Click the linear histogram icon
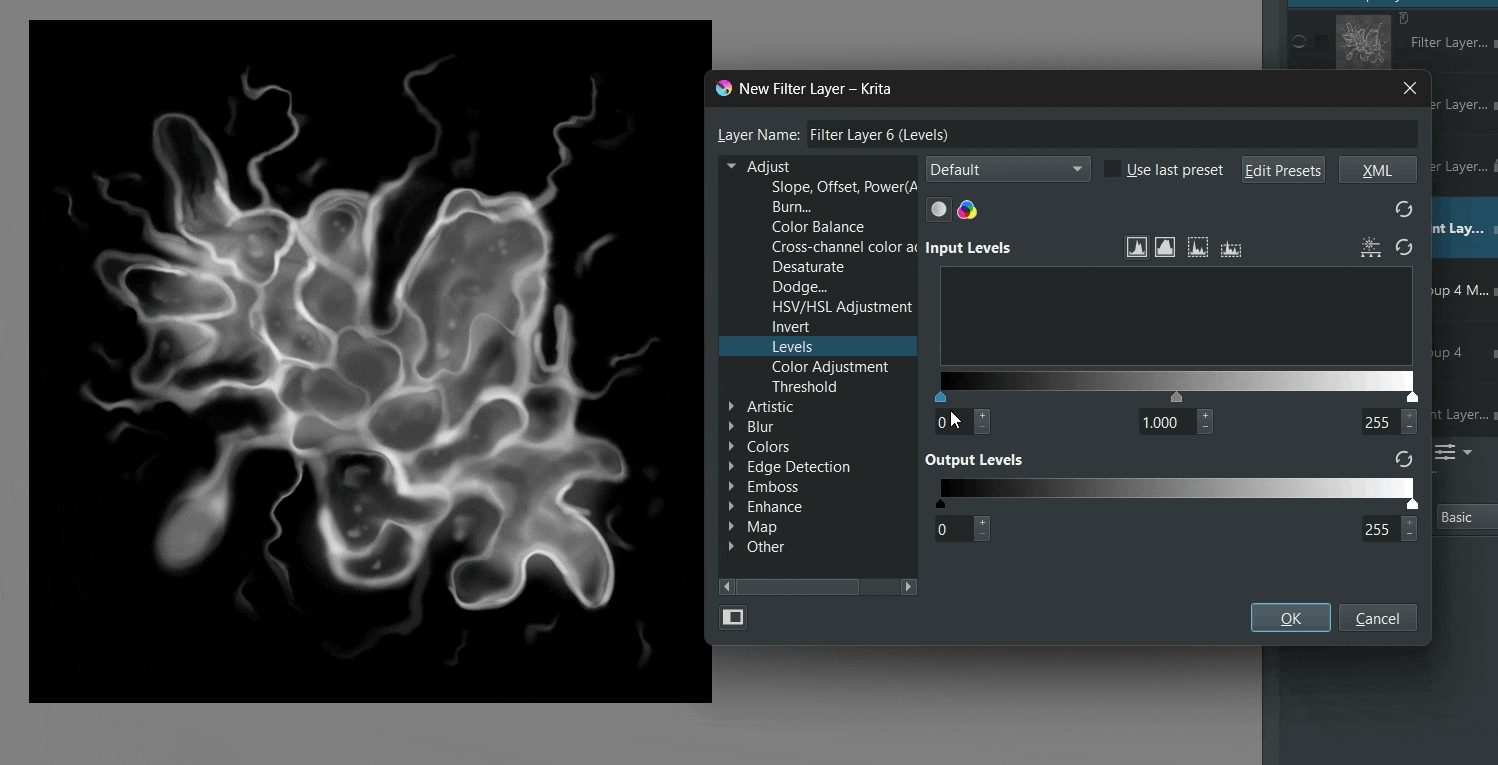This screenshot has height=765, width=1498. [1137, 248]
